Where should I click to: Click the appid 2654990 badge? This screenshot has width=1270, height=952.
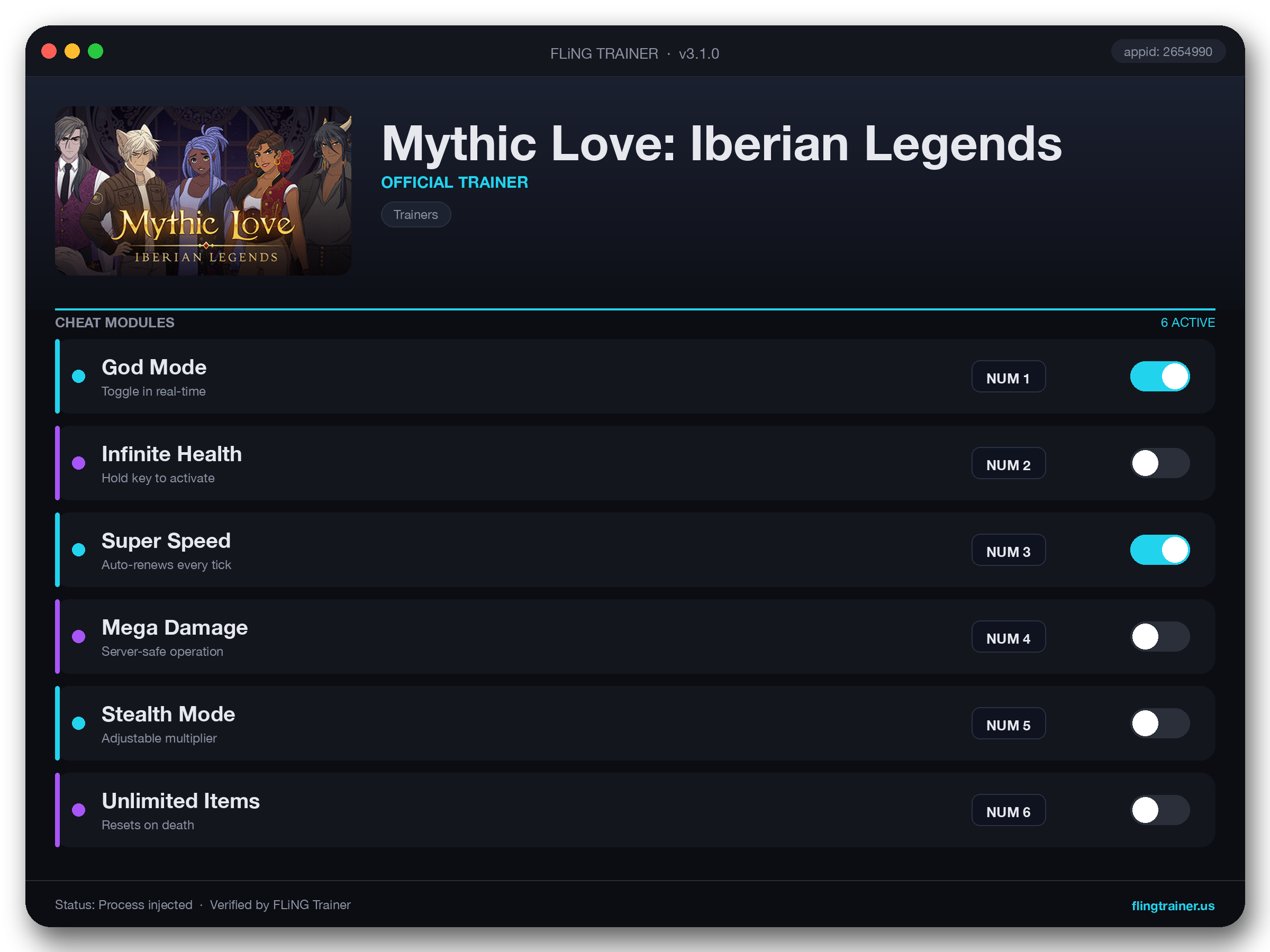pyautogui.click(x=1167, y=52)
